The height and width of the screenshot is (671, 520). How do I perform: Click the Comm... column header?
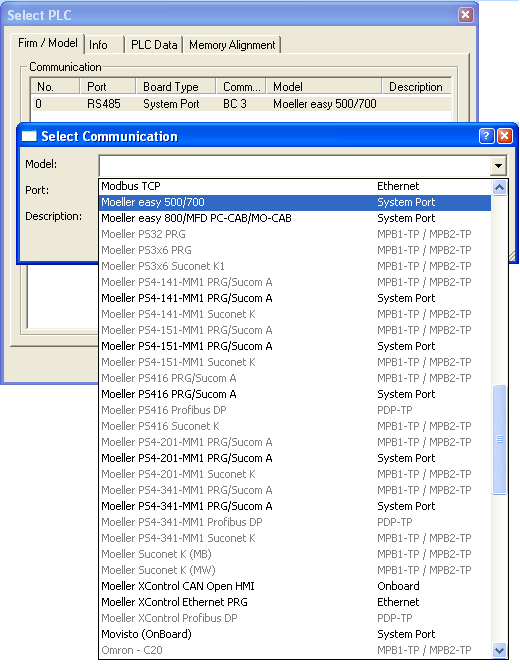241,86
